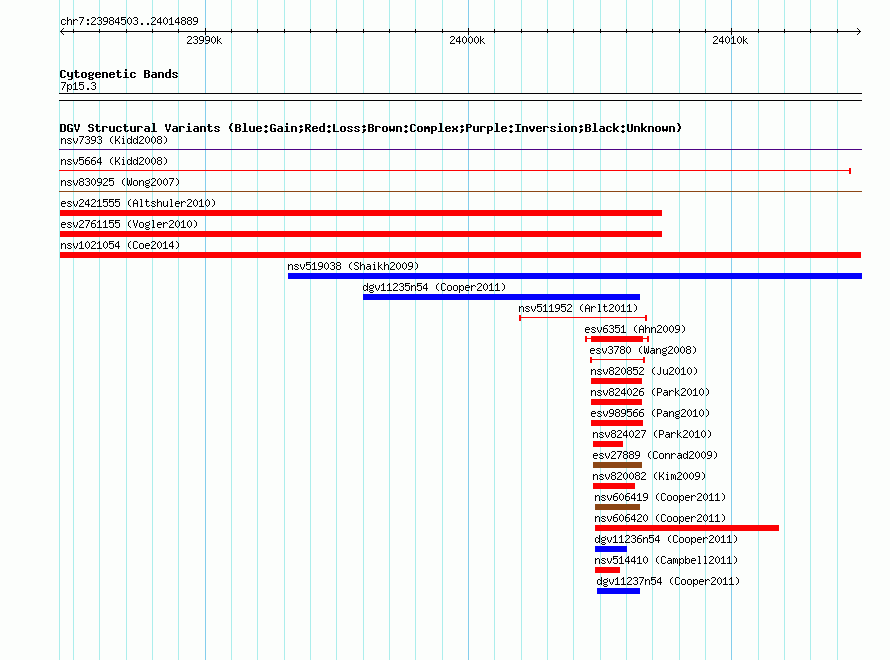This screenshot has height=660, width=890.
Task: Select the dgv11235n54 (Cooper2011) blue bar
Action: point(501,297)
